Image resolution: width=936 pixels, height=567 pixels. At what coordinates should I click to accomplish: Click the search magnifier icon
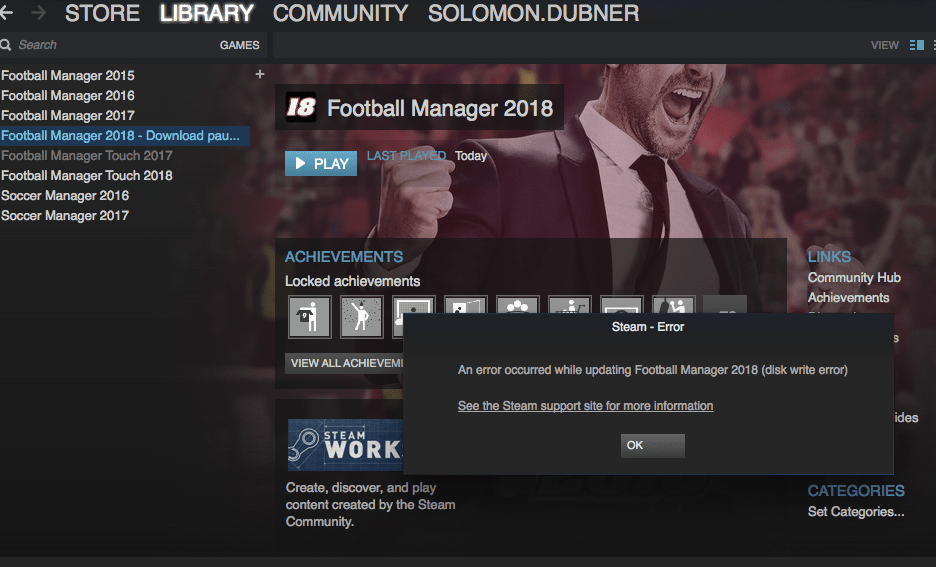[x=6, y=45]
